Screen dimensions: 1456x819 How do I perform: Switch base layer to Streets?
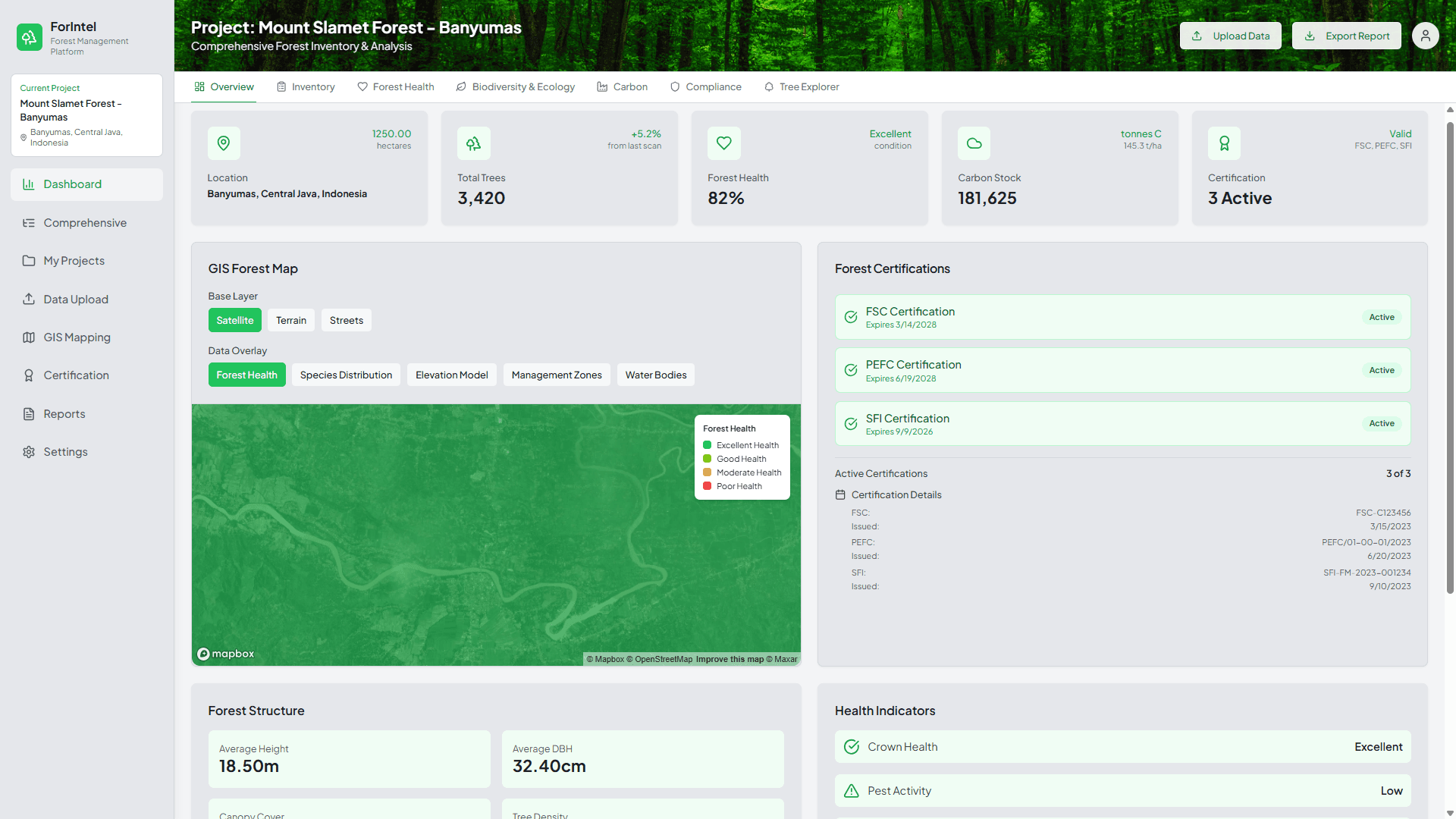(347, 320)
